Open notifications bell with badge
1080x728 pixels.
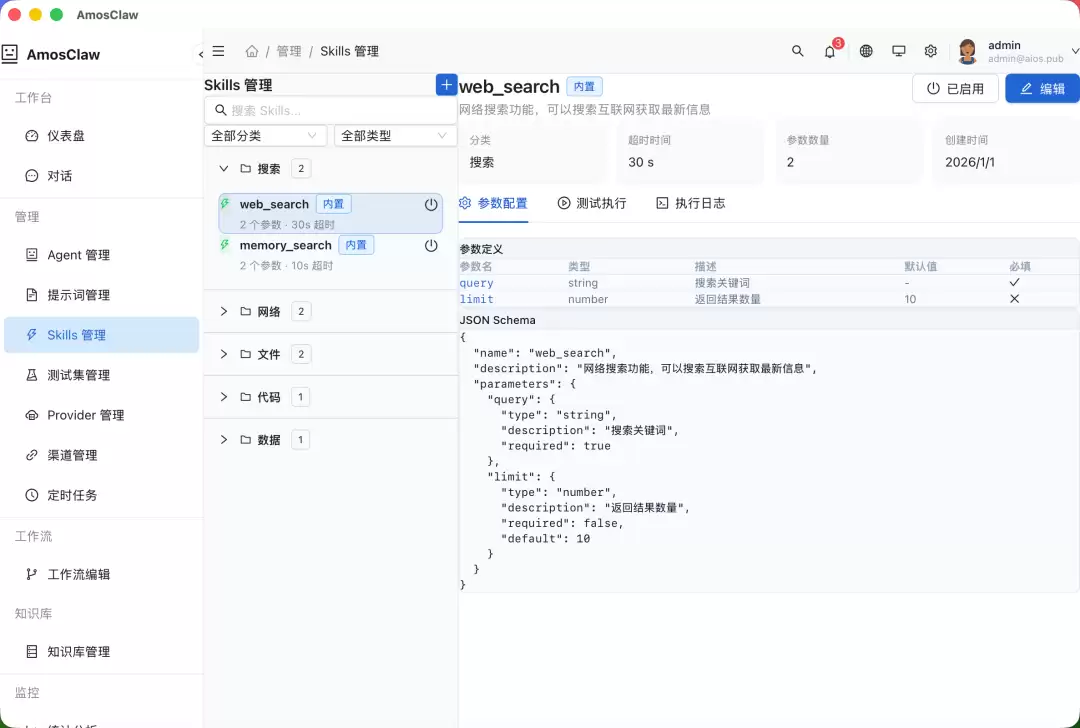pos(831,50)
